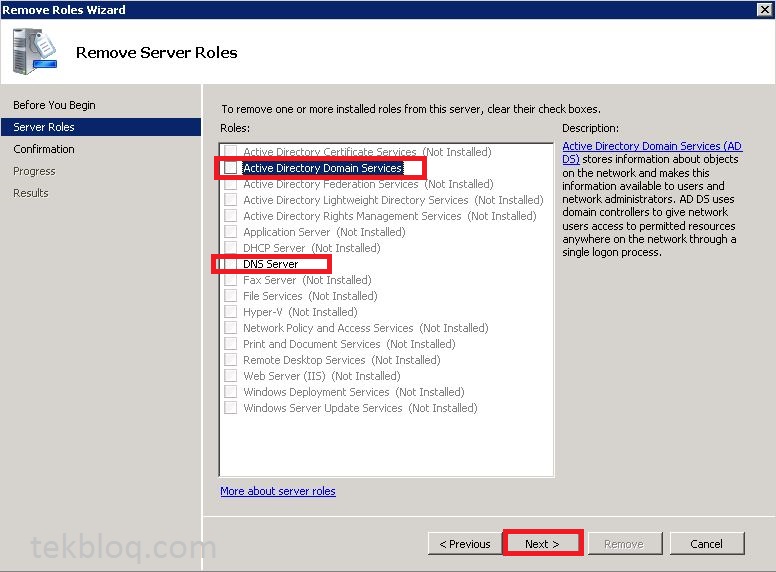
Task: Select the DHCP Server row text
Action: [312, 247]
